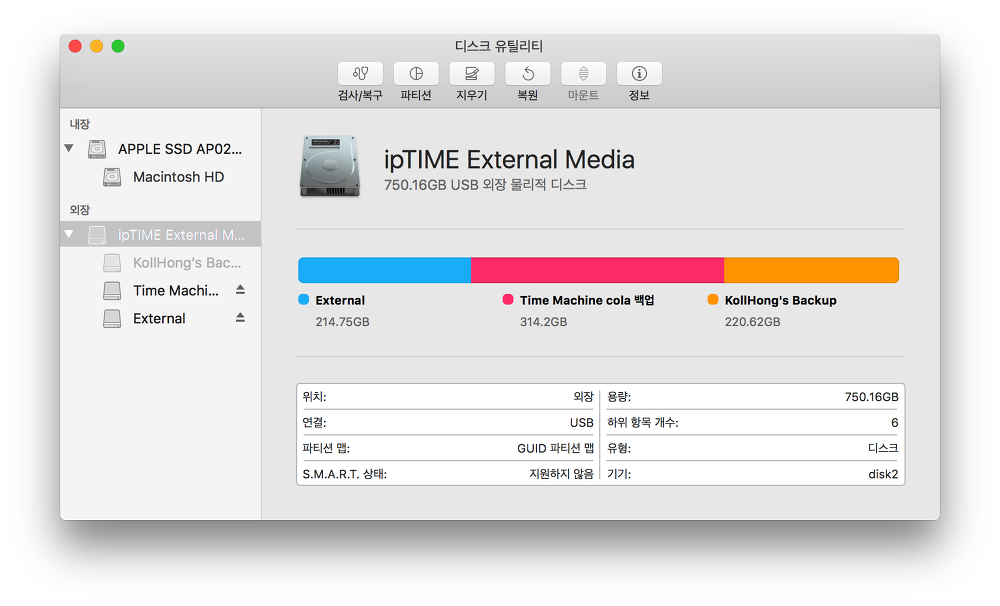The height and width of the screenshot is (606, 1000).
Task: Click the blue External partition bar segment
Action: coord(384,270)
